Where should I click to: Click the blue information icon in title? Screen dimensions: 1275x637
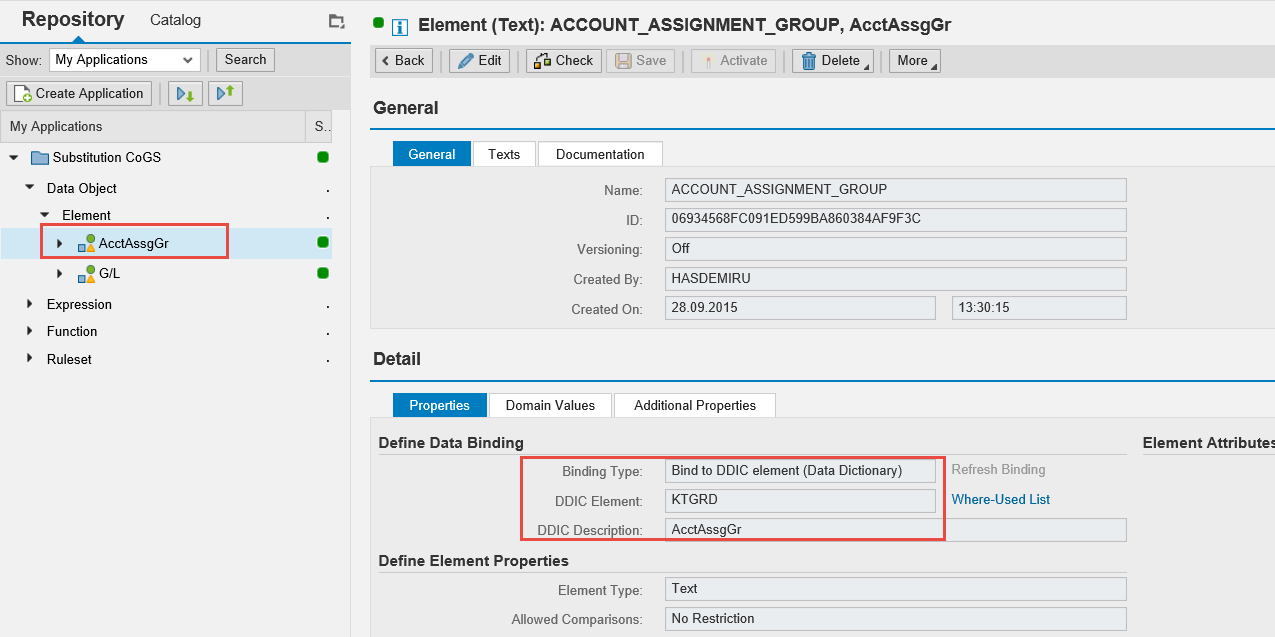point(400,26)
